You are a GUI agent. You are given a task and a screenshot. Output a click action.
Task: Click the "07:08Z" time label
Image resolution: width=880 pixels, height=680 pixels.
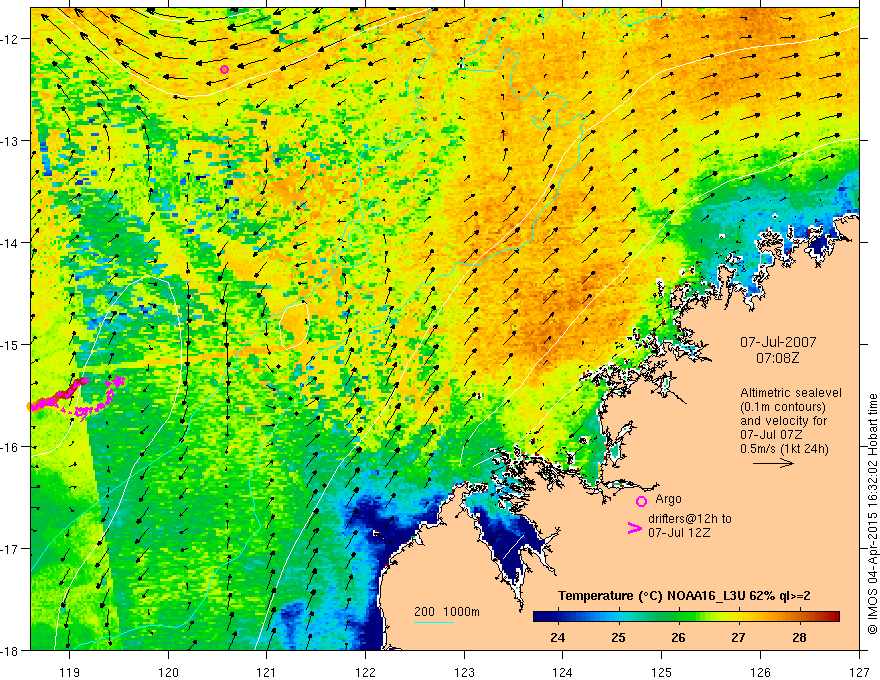(777, 357)
